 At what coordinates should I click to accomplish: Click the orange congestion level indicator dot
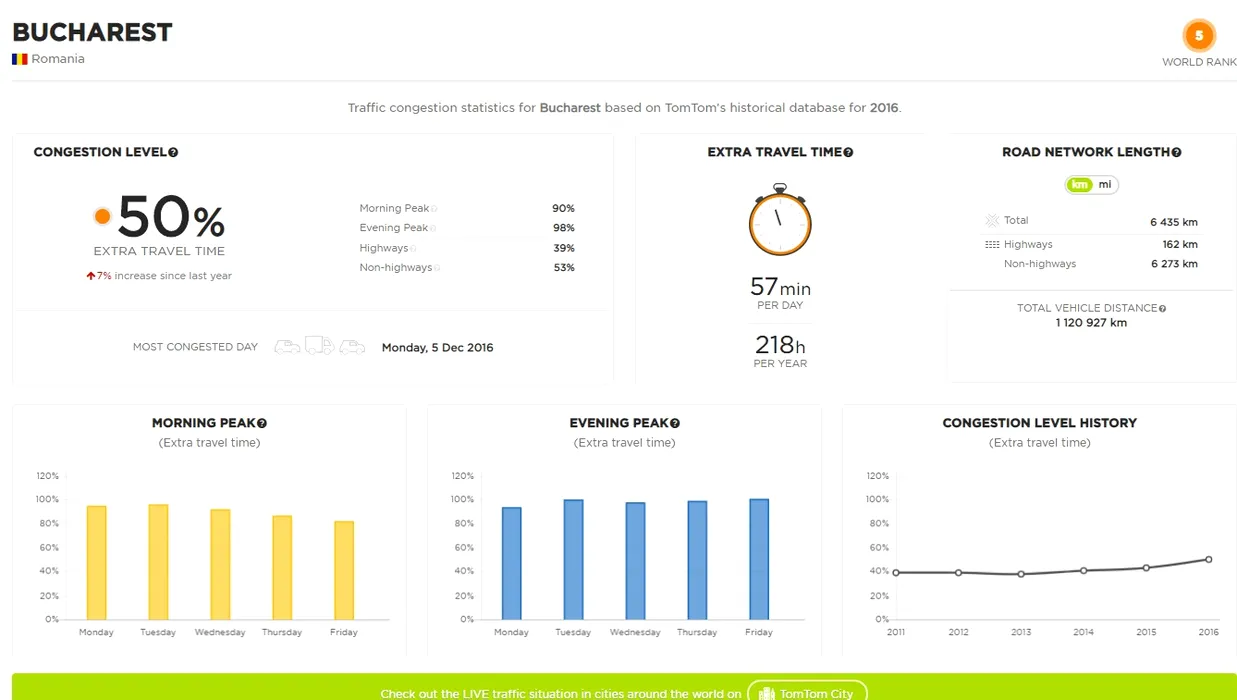point(102,216)
